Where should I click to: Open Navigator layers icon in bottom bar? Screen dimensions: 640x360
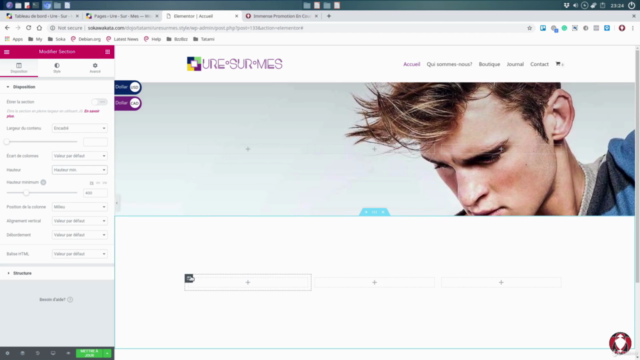click(x=22, y=353)
